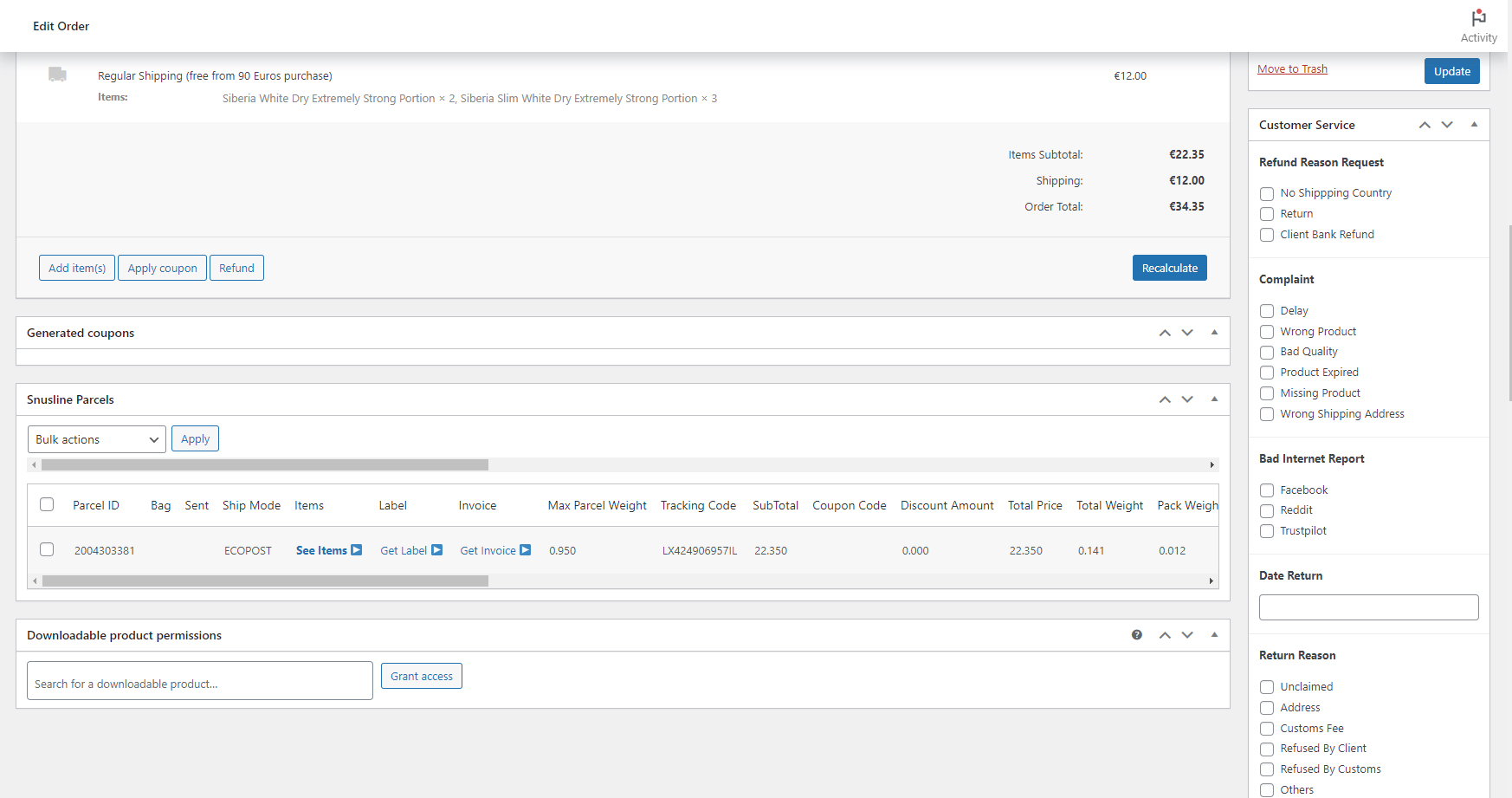Move Snusline Parcels panel down
The height and width of the screenshot is (798, 1512).
click(x=1187, y=399)
